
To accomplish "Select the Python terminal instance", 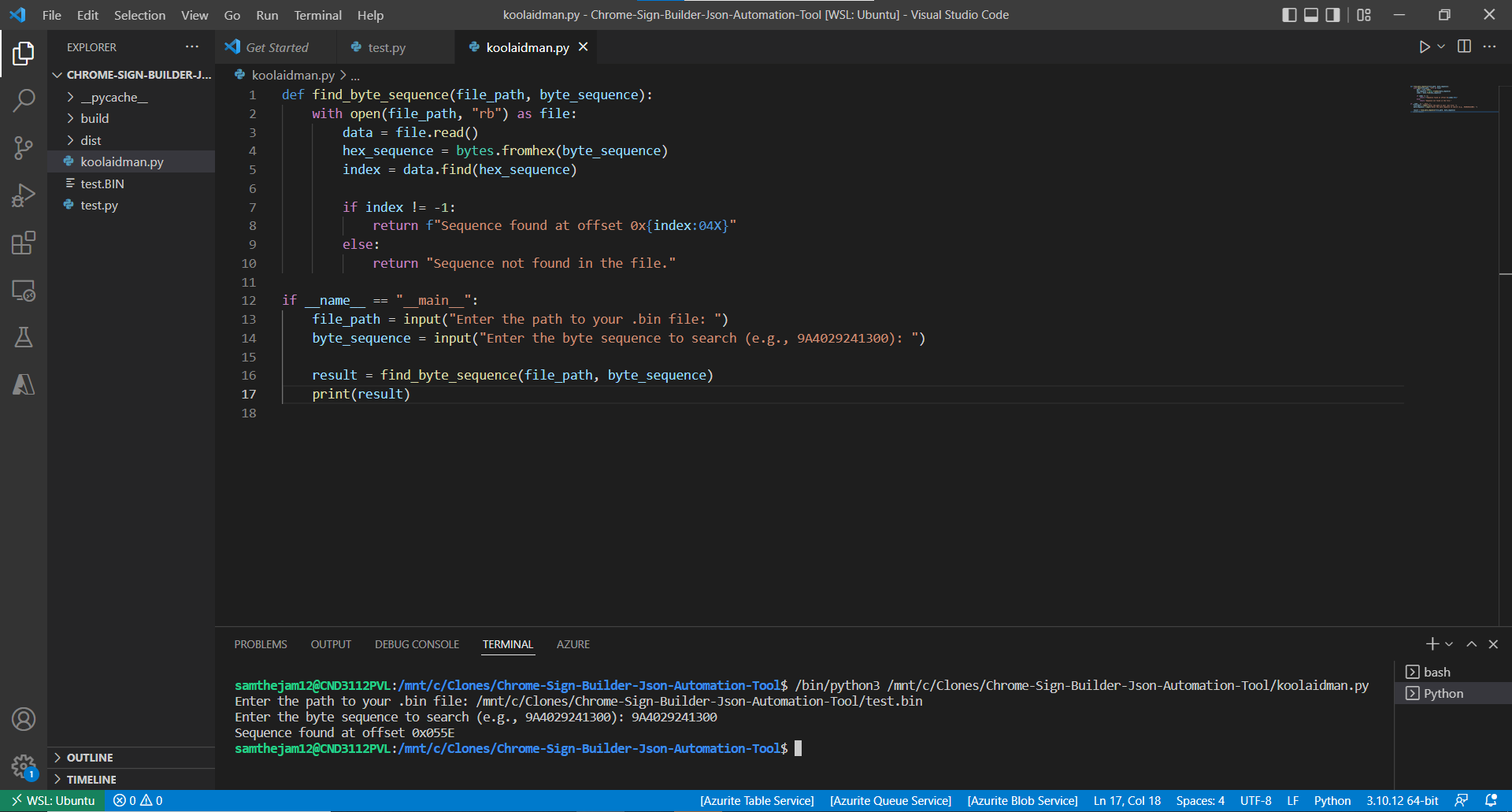I will coord(1453,693).
